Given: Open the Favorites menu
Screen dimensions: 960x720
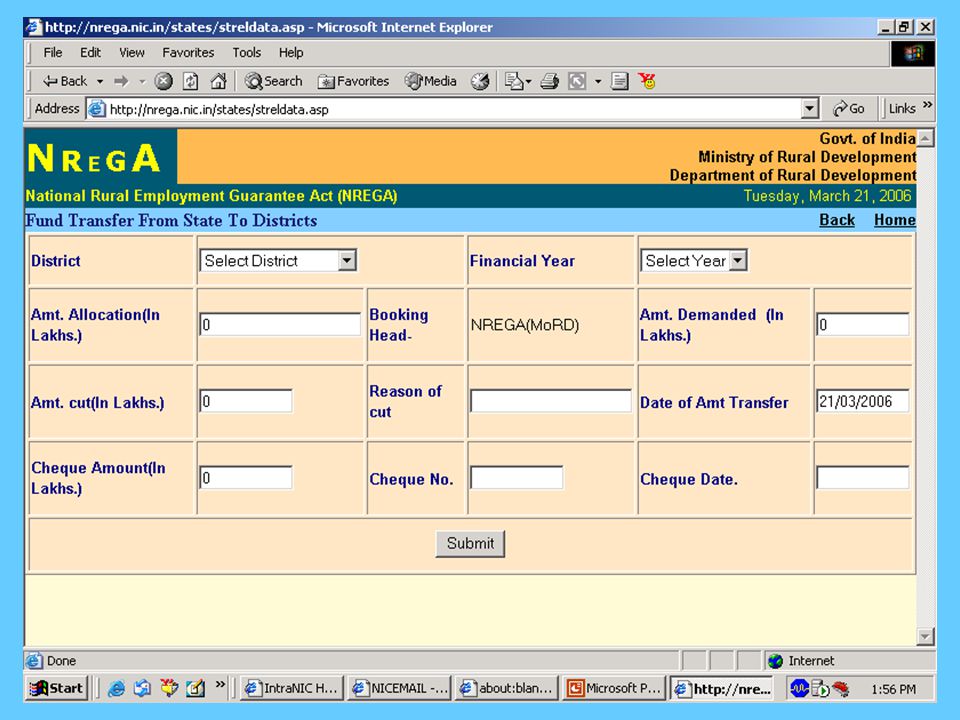Looking at the screenshot, I should [188, 53].
